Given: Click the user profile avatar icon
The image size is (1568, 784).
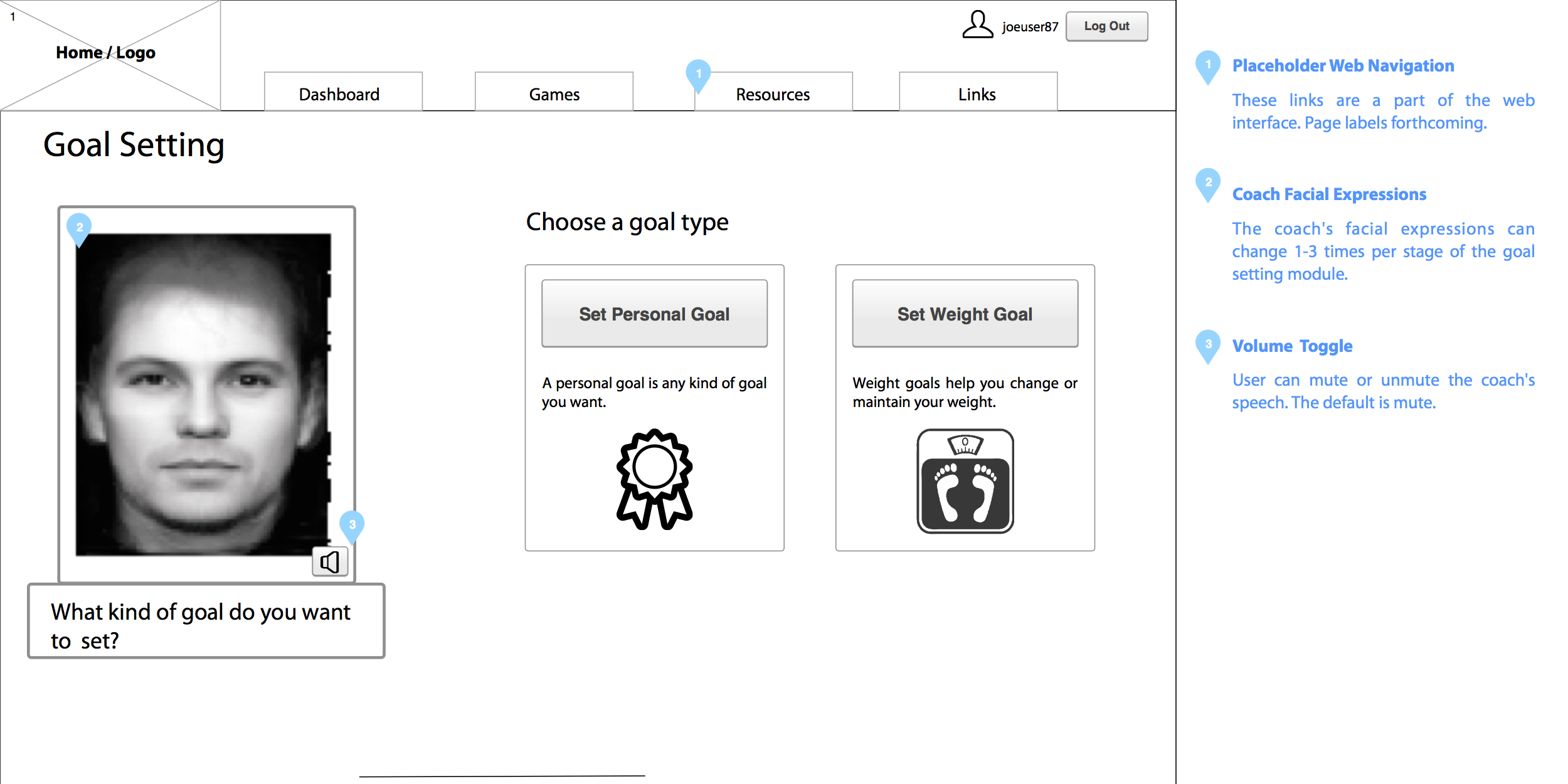Looking at the screenshot, I should pyautogui.click(x=977, y=25).
